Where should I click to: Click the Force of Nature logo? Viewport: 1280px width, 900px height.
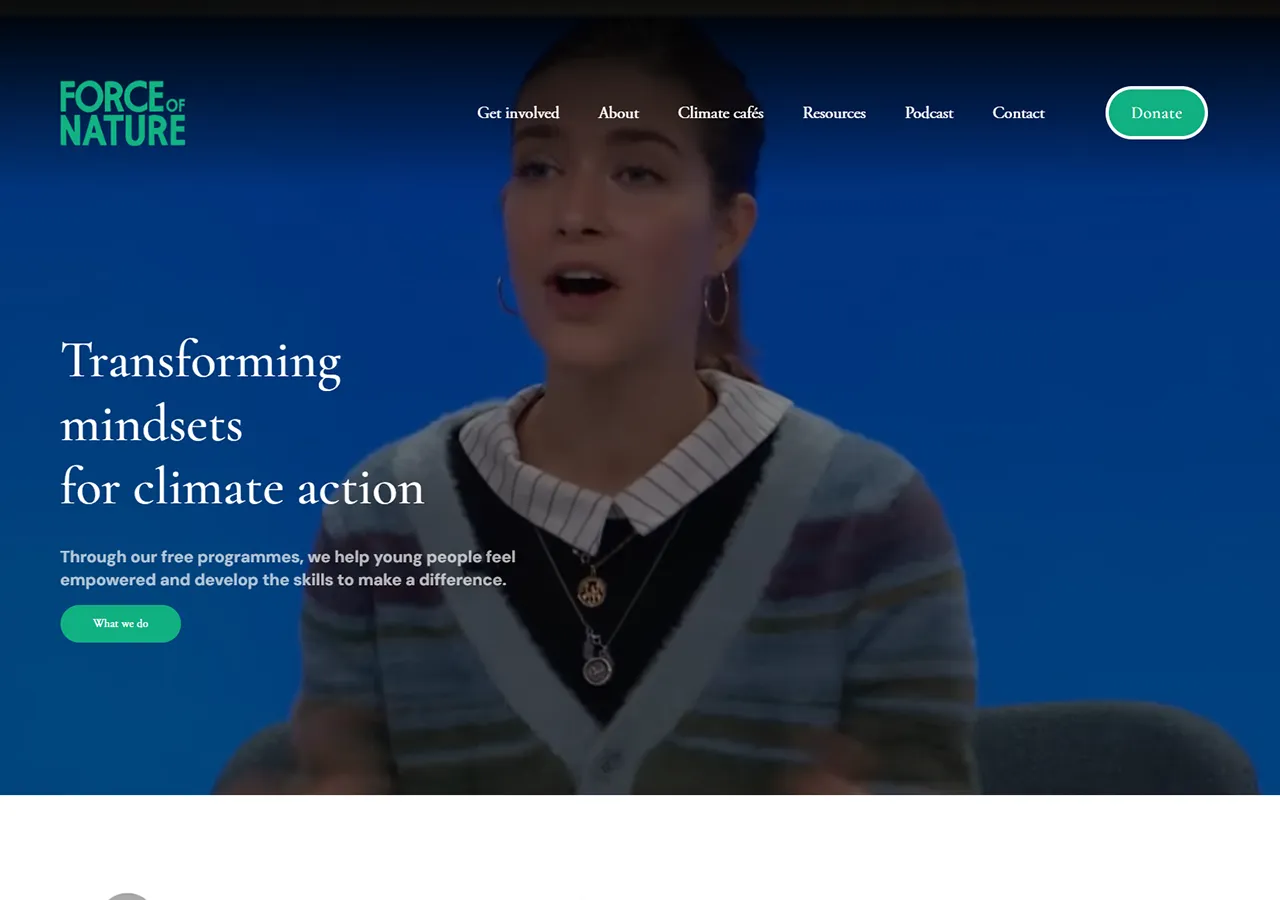123,113
